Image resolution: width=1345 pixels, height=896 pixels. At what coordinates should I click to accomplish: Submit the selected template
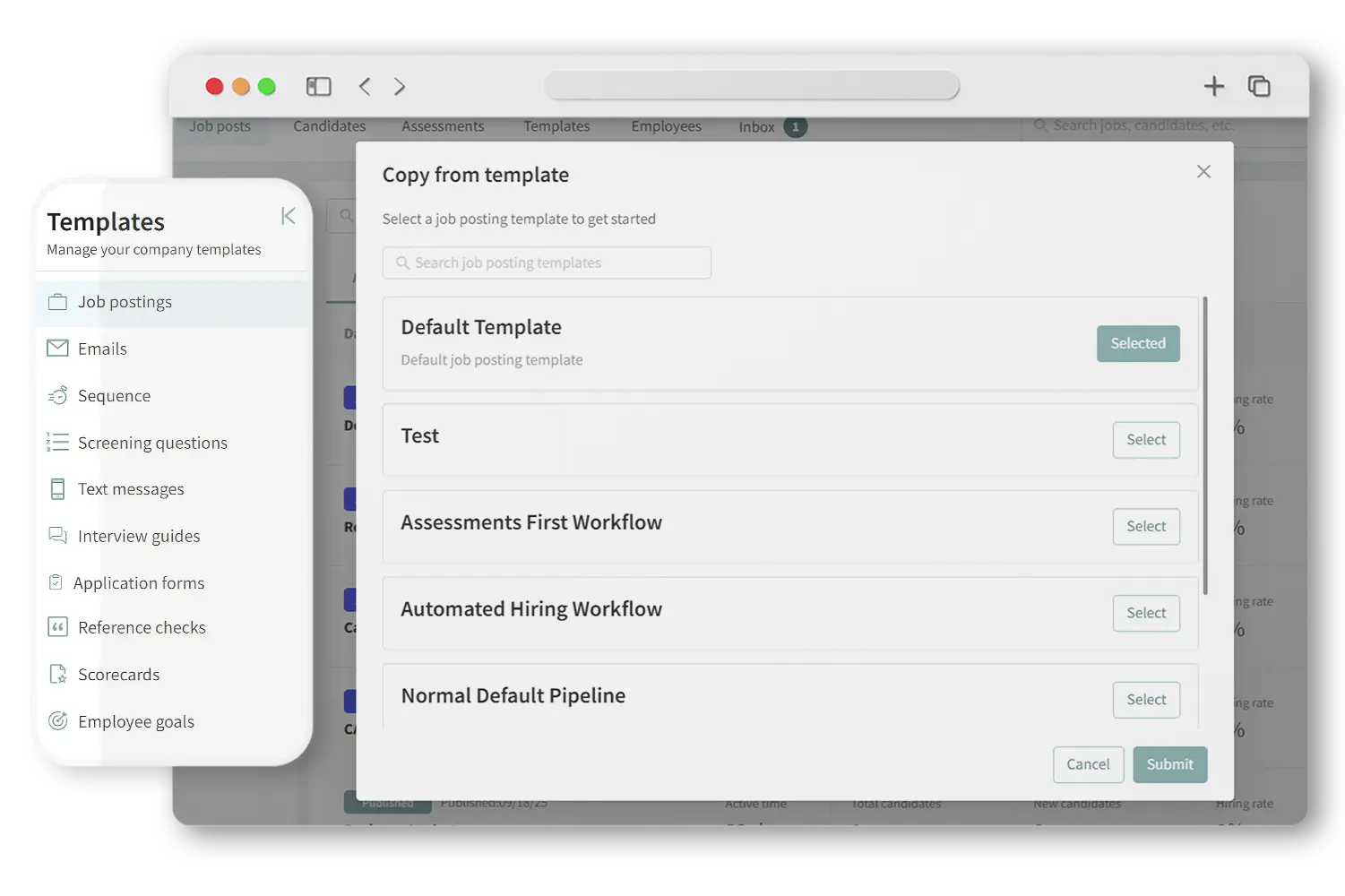[x=1169, y=764]
